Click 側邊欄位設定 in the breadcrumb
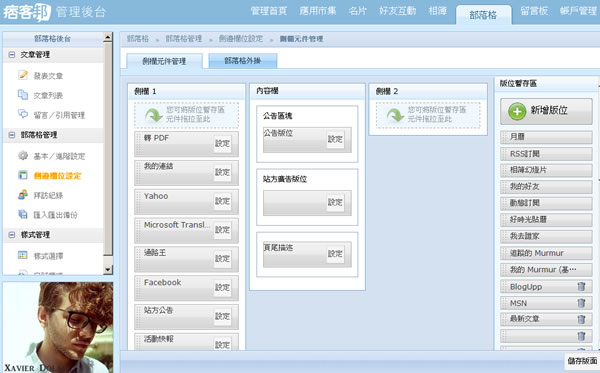The image size is (600, 373). tap(241, 39)
